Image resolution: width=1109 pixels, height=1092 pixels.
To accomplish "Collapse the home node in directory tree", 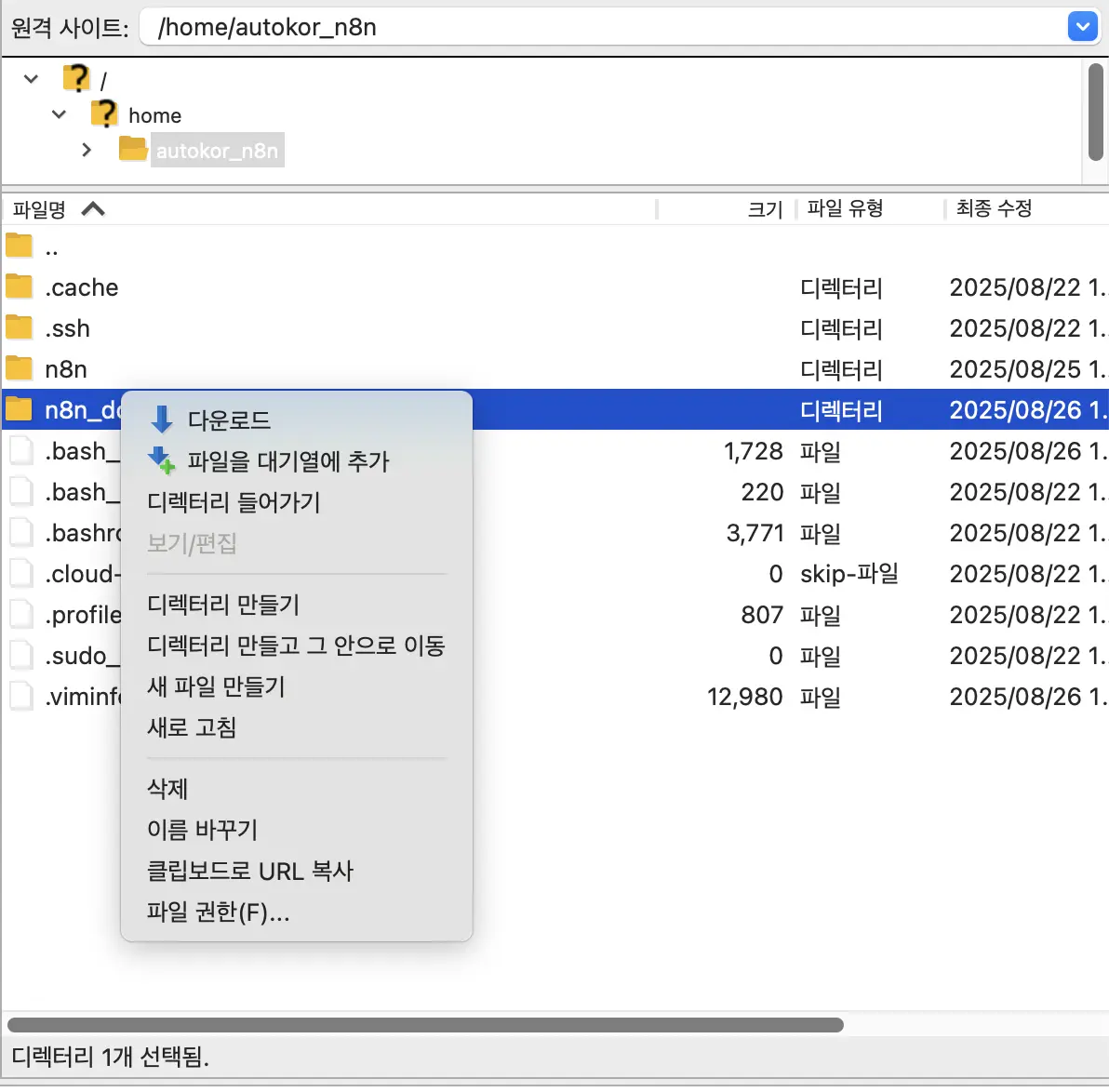I will pos(59,113).
